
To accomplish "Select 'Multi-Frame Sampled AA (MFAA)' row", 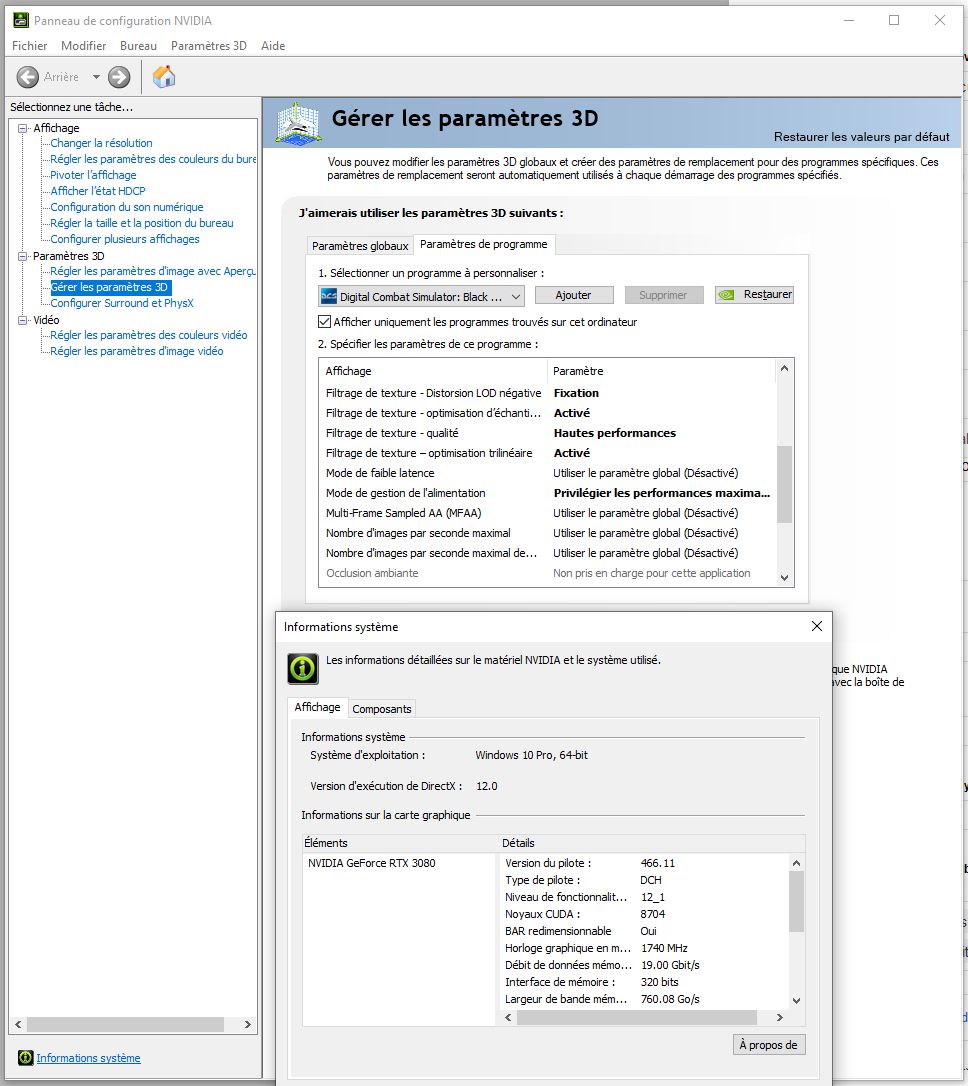I will [x=547, y=514].
